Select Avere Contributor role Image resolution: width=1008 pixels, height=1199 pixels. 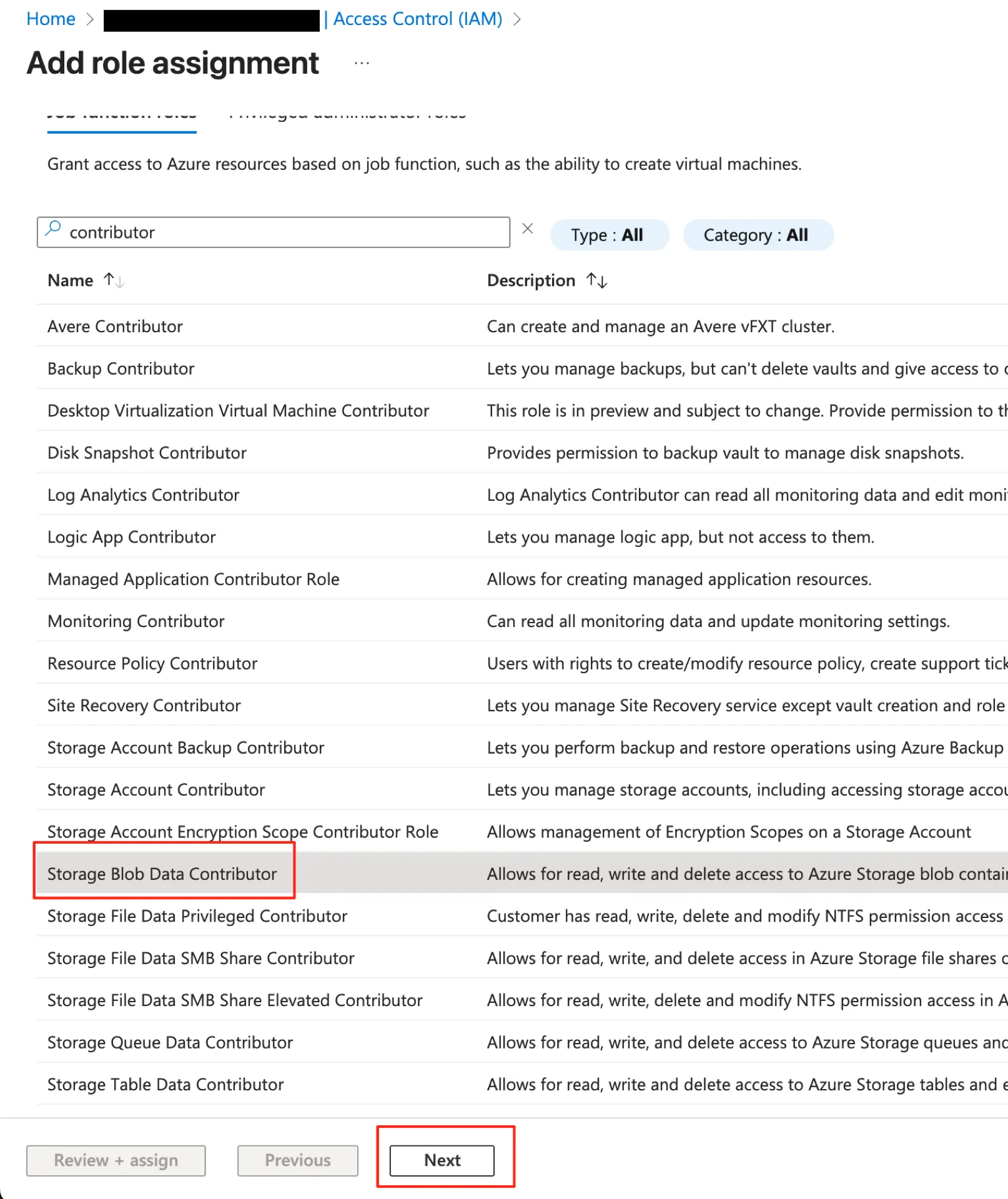pos(115,326)
